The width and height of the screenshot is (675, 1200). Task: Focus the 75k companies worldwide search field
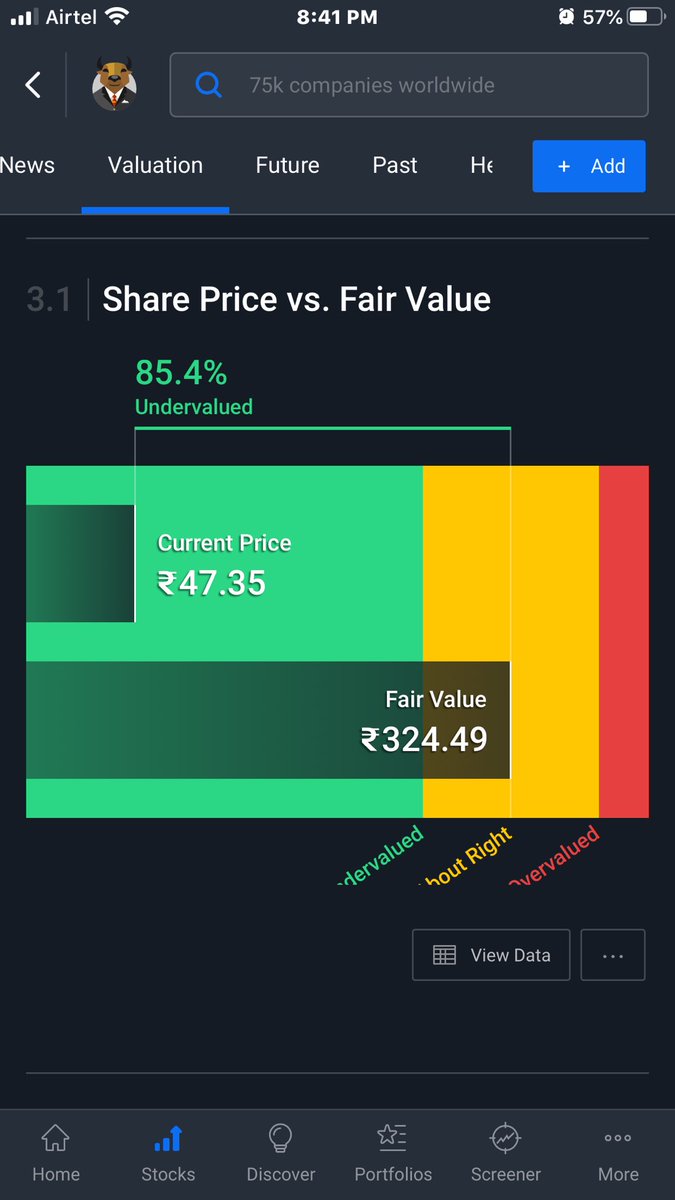pos(409,85)
